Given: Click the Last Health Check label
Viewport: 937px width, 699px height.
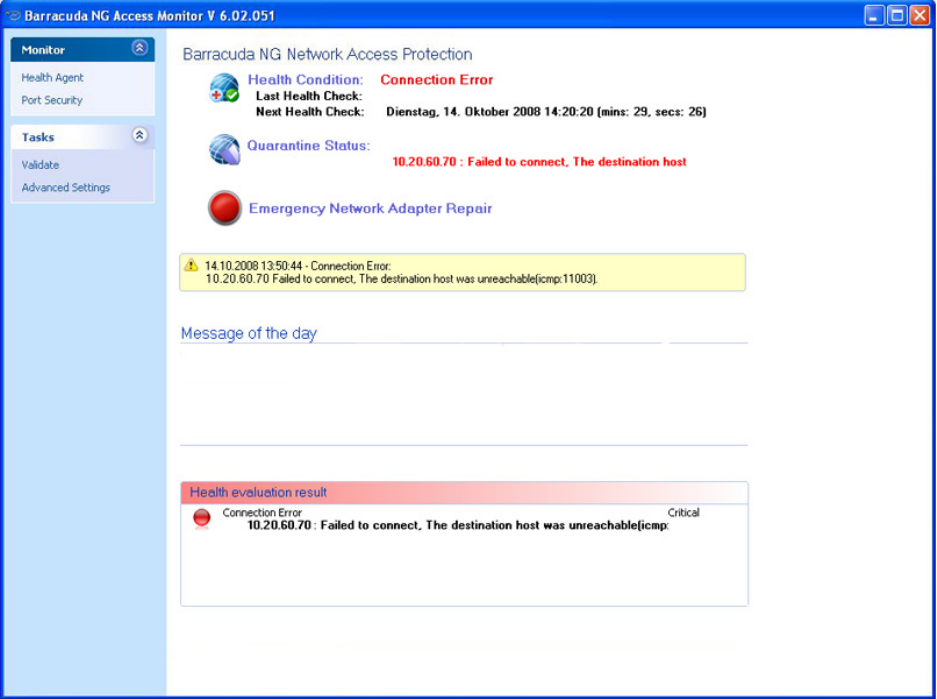Looking at the screenshot, I should 309,96.
